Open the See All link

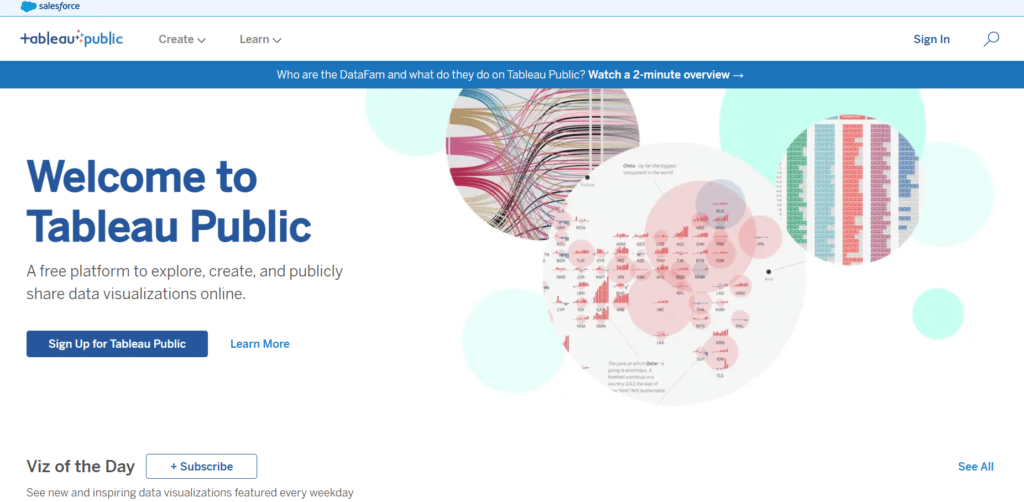pos(976,467)
